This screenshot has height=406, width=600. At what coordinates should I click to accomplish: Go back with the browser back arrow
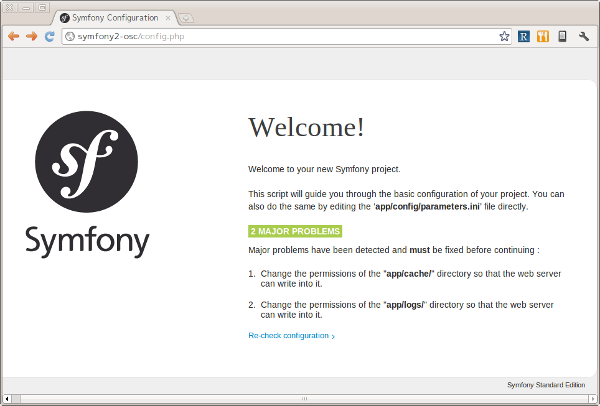click(x=13, y=36)
